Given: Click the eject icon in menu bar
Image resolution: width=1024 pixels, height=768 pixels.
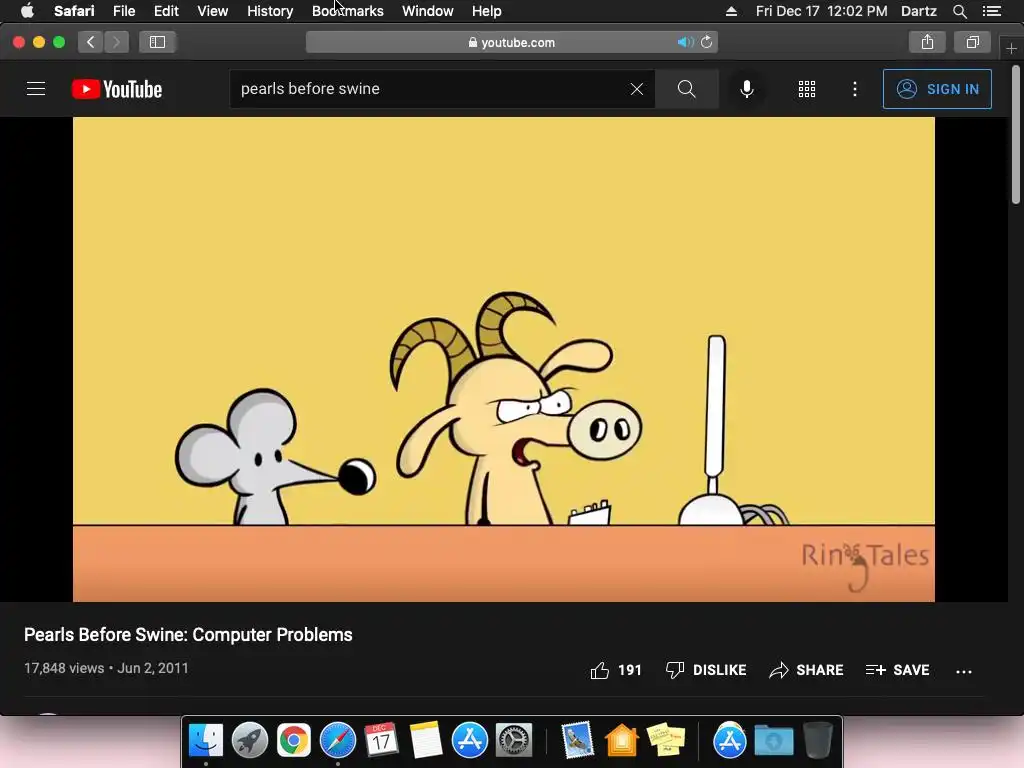Looking at the screenshot, I should (x=731, y=11).
